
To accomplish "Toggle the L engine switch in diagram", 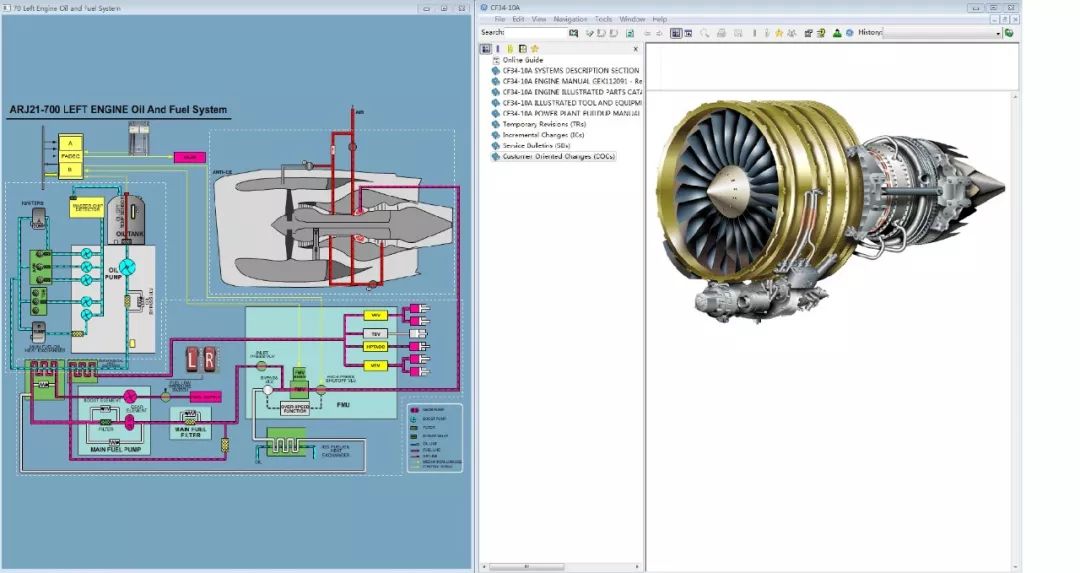I will (x=194, y=359).
